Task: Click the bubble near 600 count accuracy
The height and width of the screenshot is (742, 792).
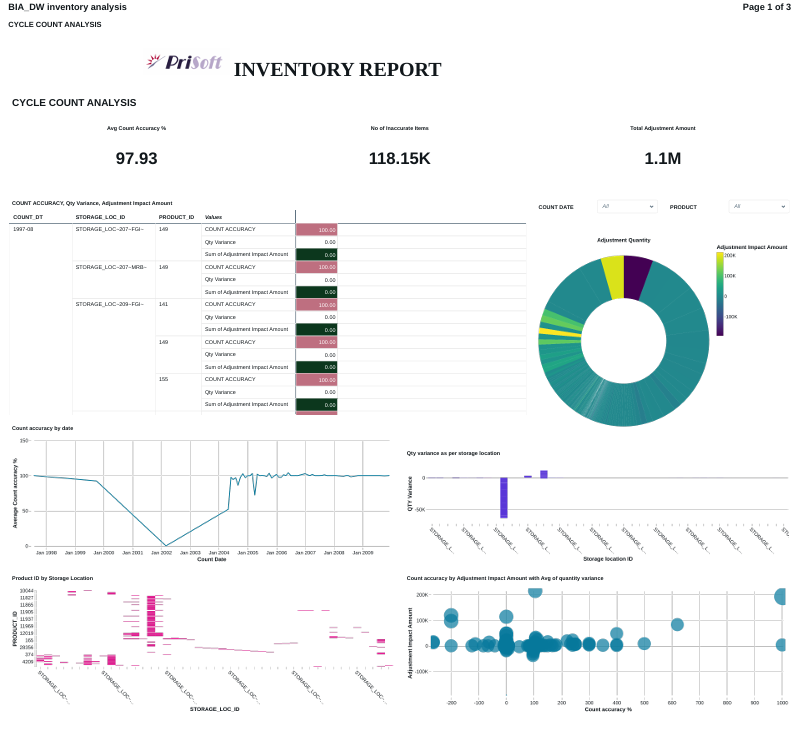Action: click(x=677, y=624)
